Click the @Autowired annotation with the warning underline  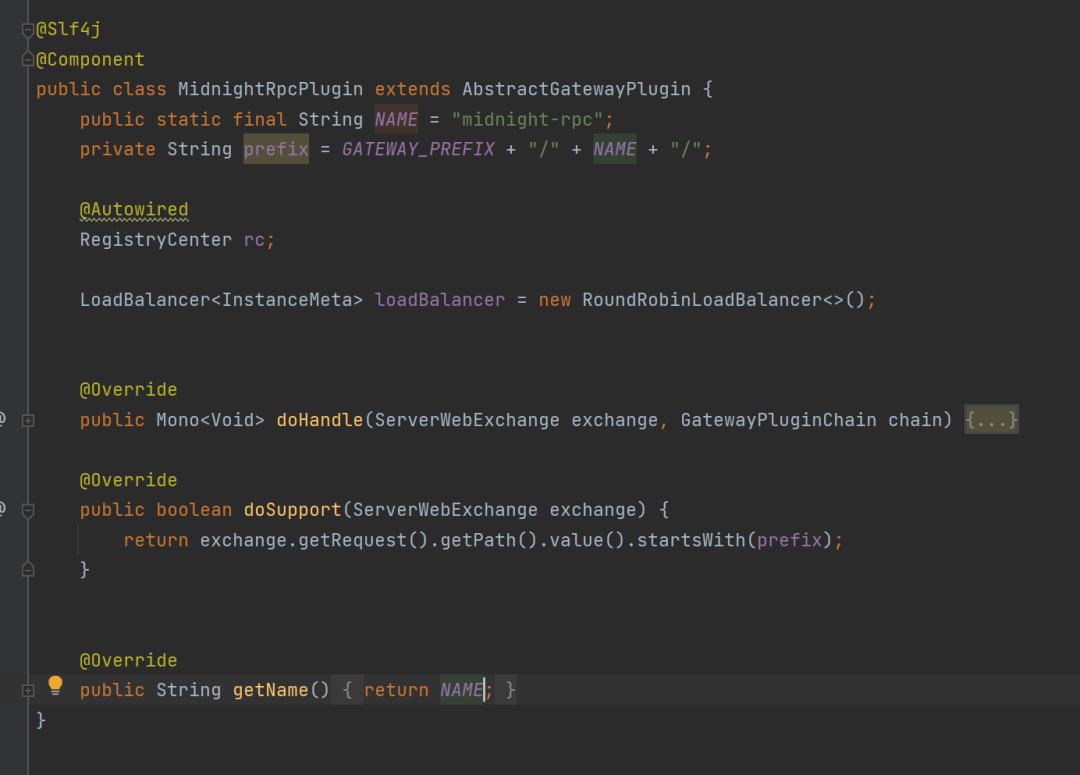(134, 209)
